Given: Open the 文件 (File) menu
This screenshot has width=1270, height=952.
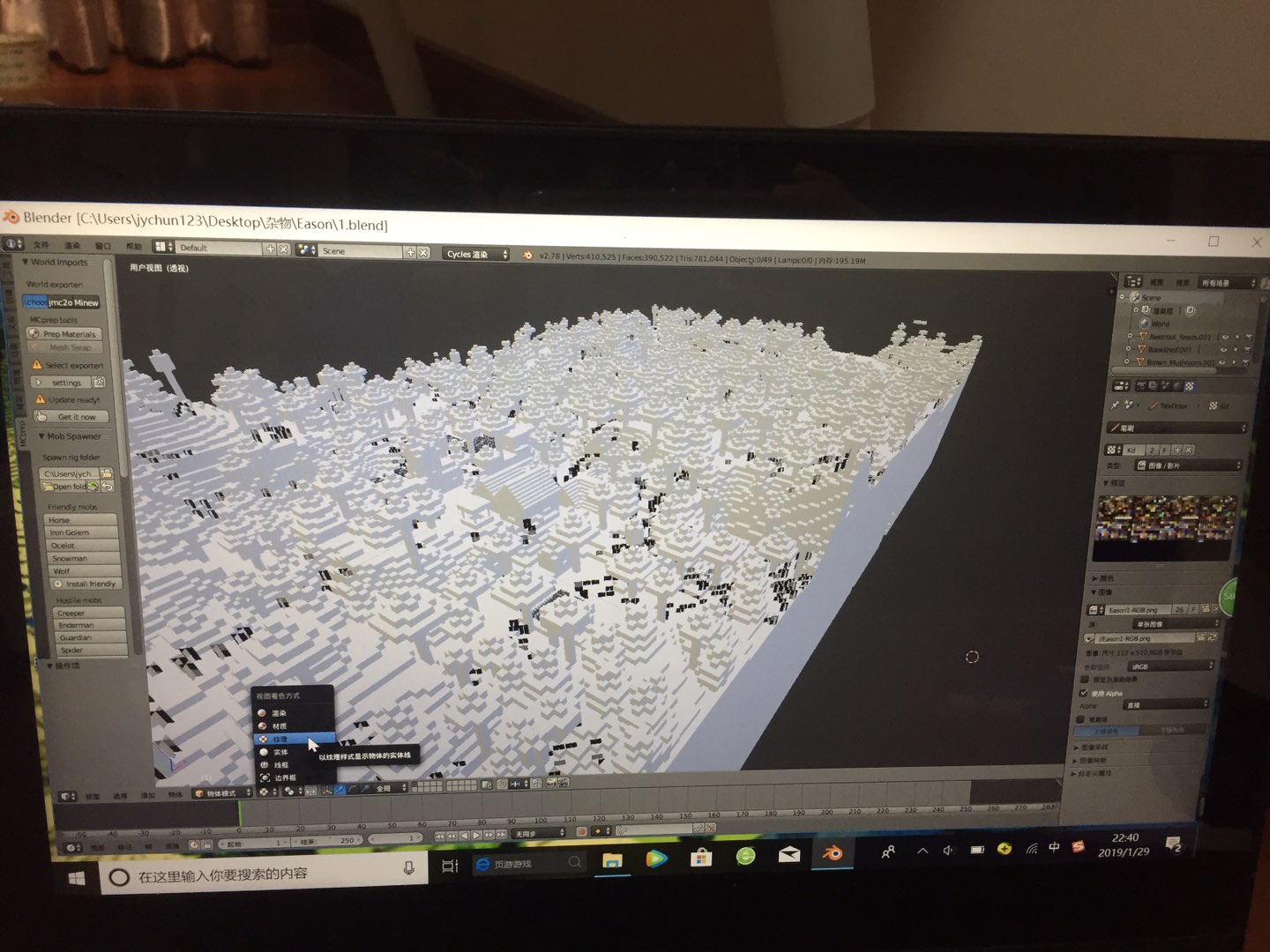Looking at the screenshot, I should coord(41,245).
